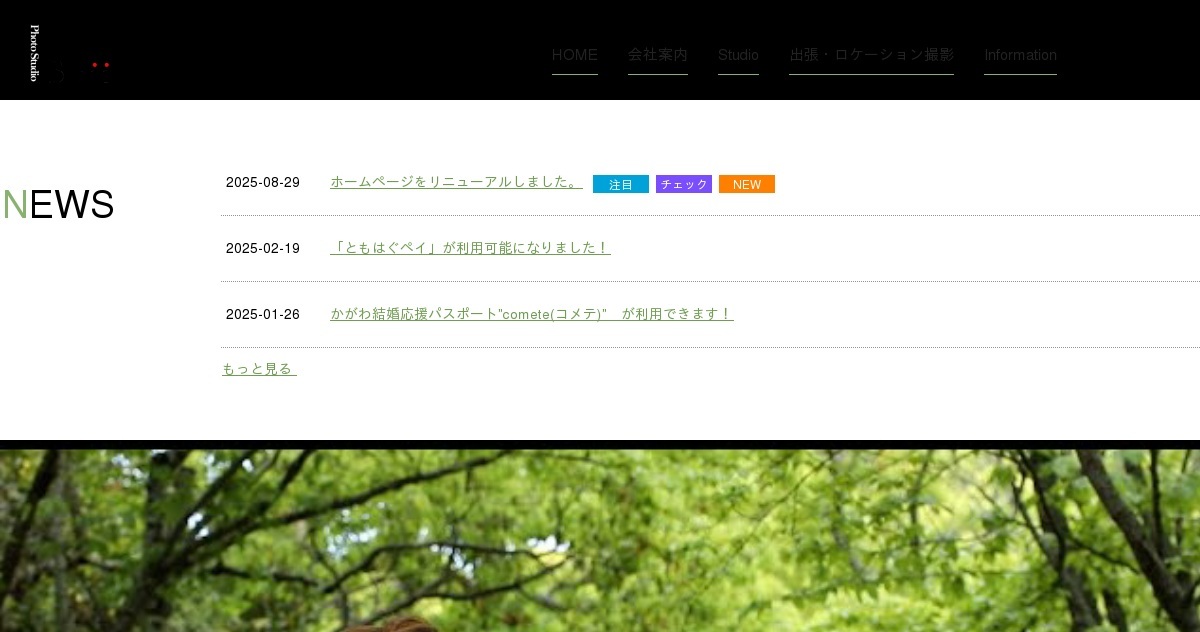
Task: Open the Information menu item
Action: click(x=1020, y=55)
